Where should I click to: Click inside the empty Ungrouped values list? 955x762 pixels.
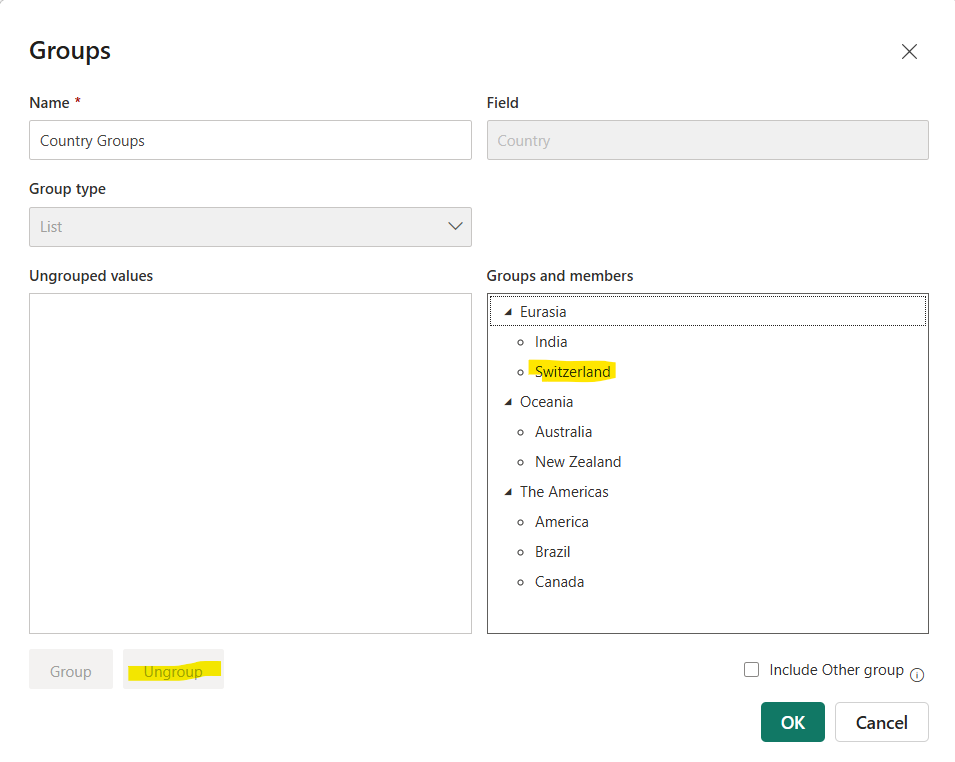(250, 460)
